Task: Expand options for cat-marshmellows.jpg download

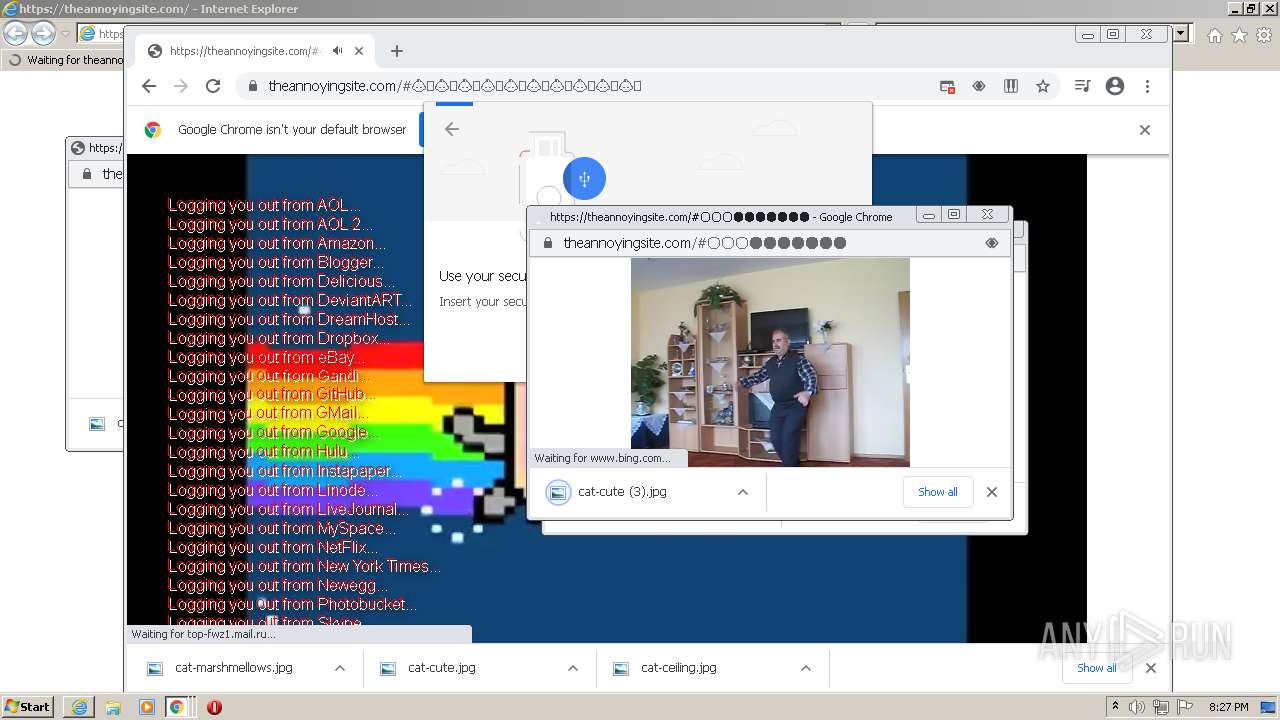Action: tap(340, 668)
